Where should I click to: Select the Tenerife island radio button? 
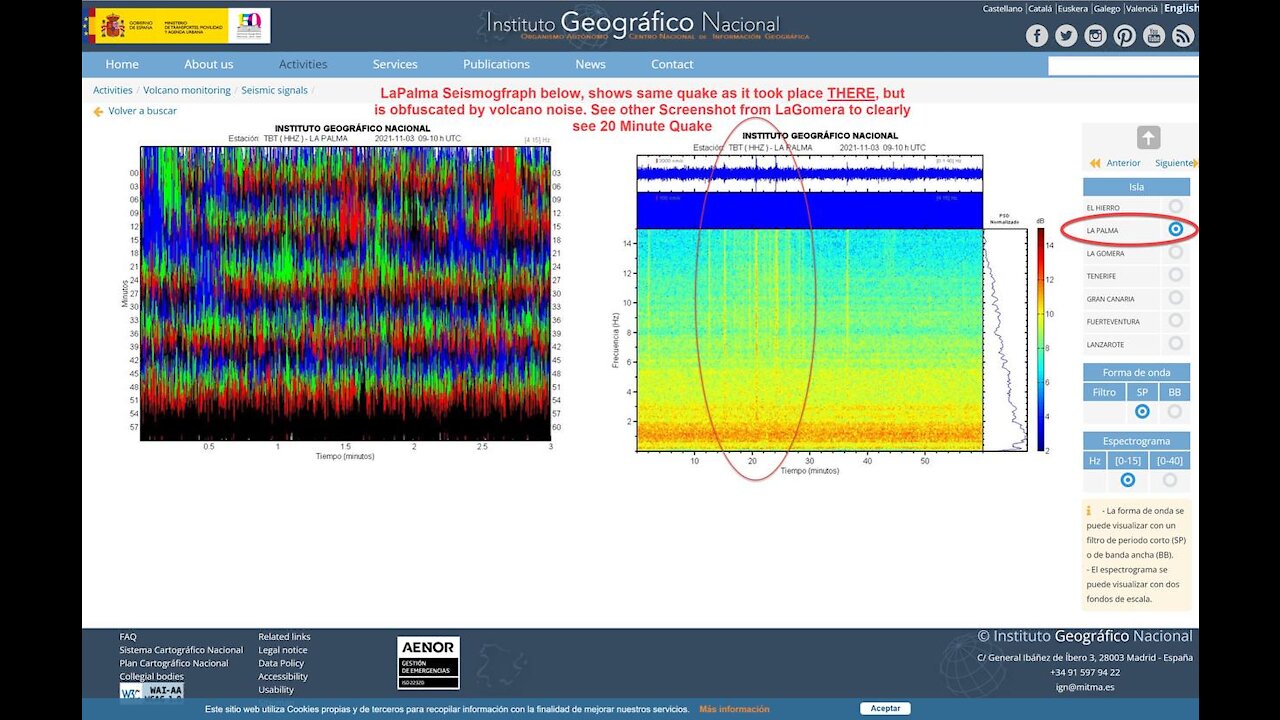point(1175,275)
